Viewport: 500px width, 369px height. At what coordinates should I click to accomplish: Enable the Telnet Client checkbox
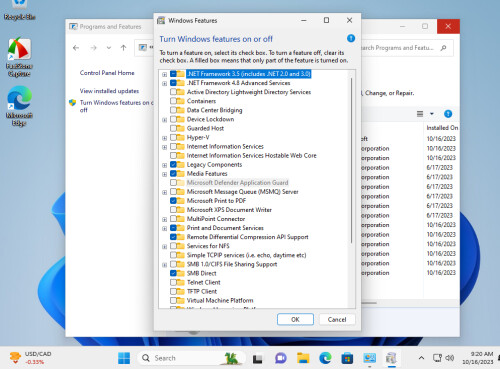[173, 282]
